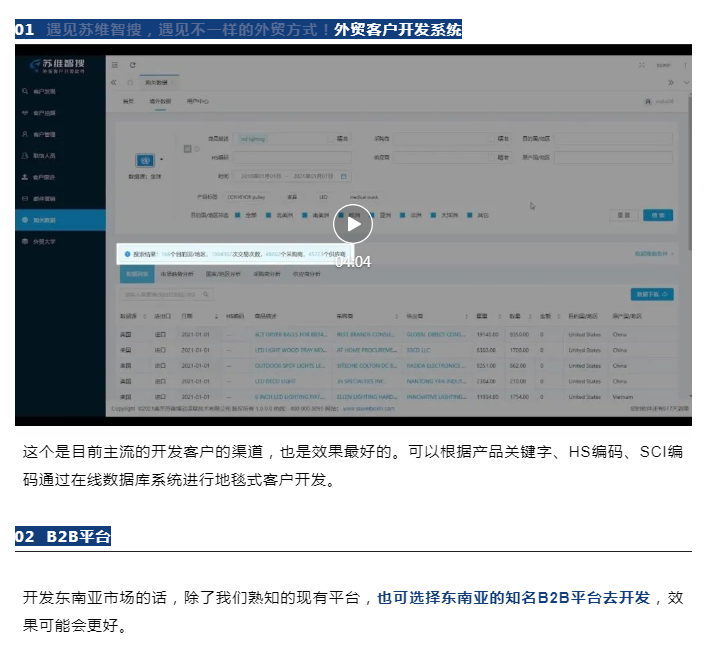709x655 pixels.
Task: Select the 'CONVEYOR pulley' product tag
Action: pos(246,197)
